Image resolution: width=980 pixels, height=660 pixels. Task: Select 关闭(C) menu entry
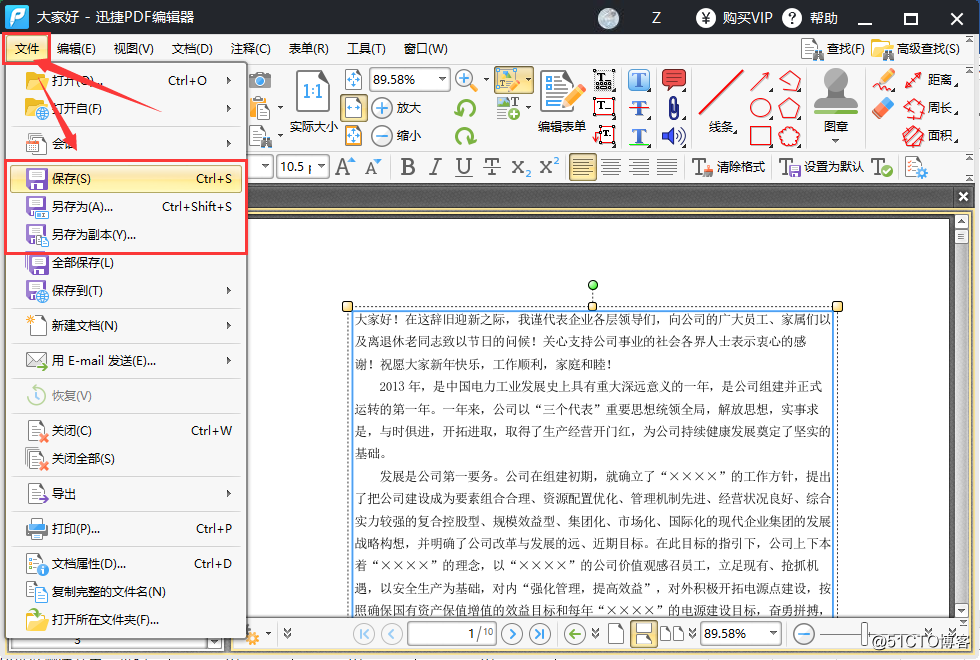click(126, 431)
